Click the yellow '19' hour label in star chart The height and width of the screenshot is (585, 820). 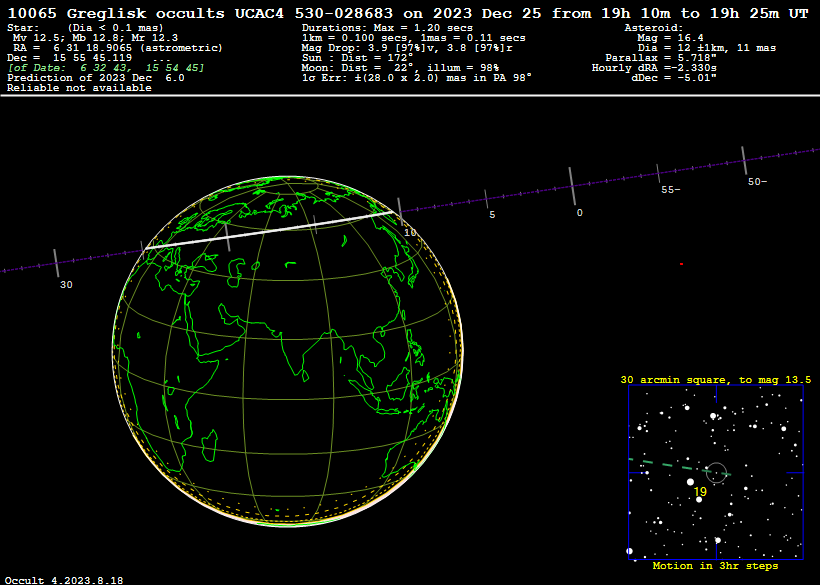pos(700,491)
